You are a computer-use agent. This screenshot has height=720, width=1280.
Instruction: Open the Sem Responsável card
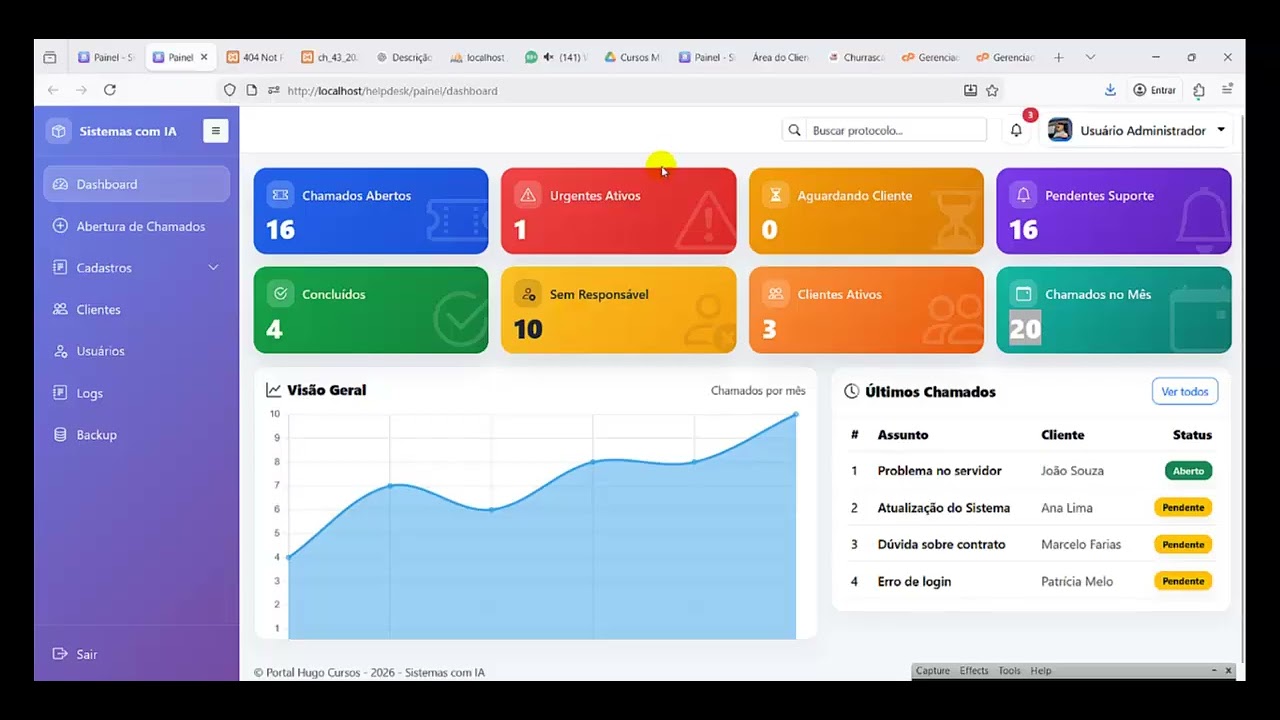(619, 310)
